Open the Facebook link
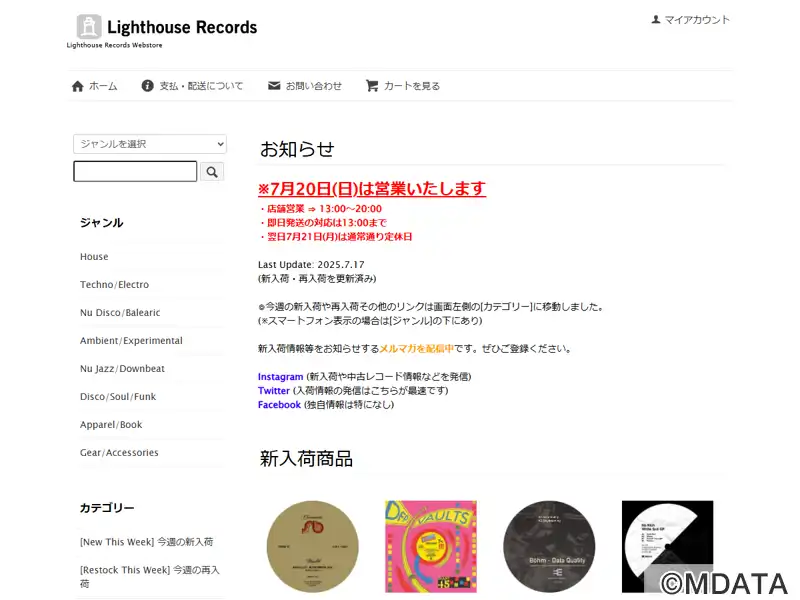800x600 pixels. click(279, 405)
